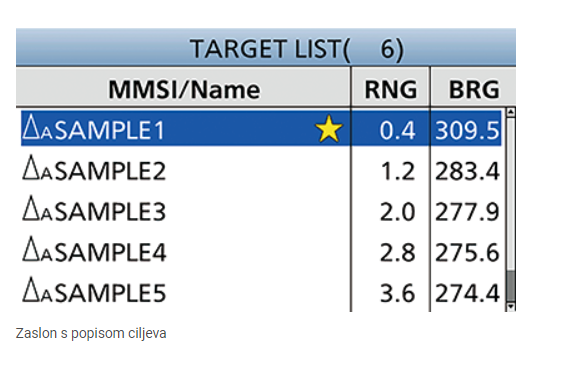562x376 pixels.
Task: Sort by BRG column header
Action: 473,89
